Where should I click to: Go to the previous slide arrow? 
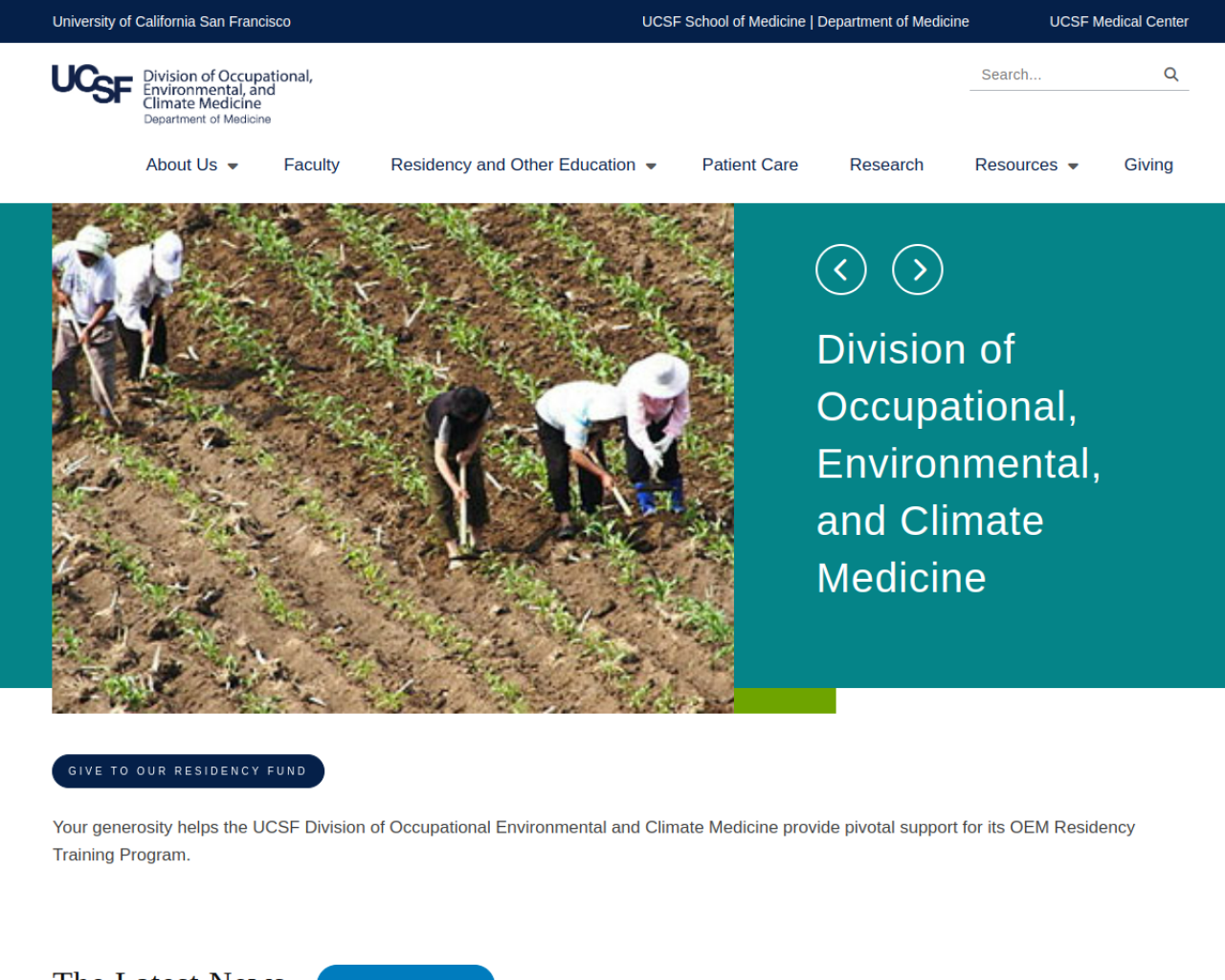point(841,270)
